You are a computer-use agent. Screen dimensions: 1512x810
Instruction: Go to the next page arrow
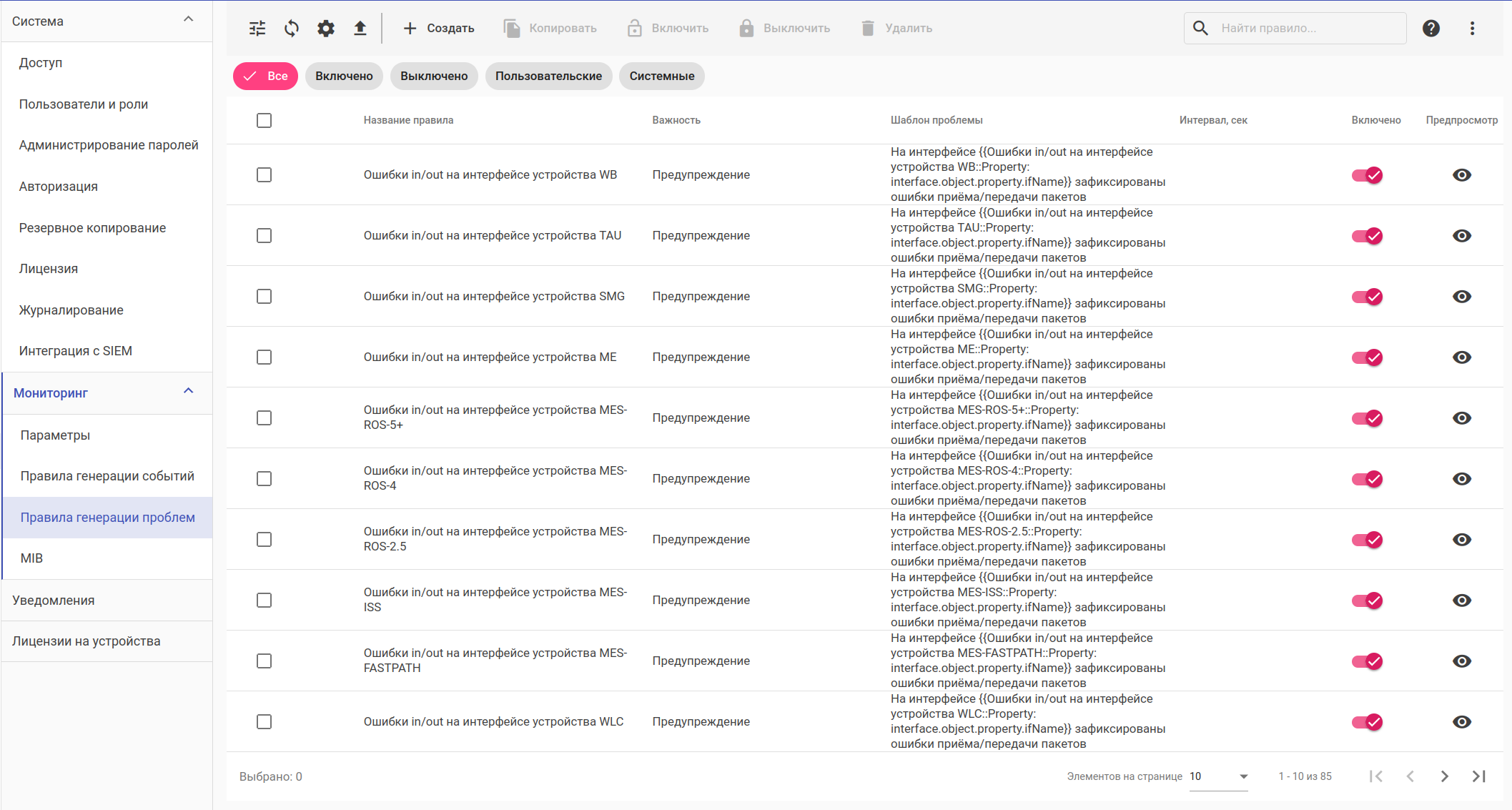click(x=1444, y=776)
